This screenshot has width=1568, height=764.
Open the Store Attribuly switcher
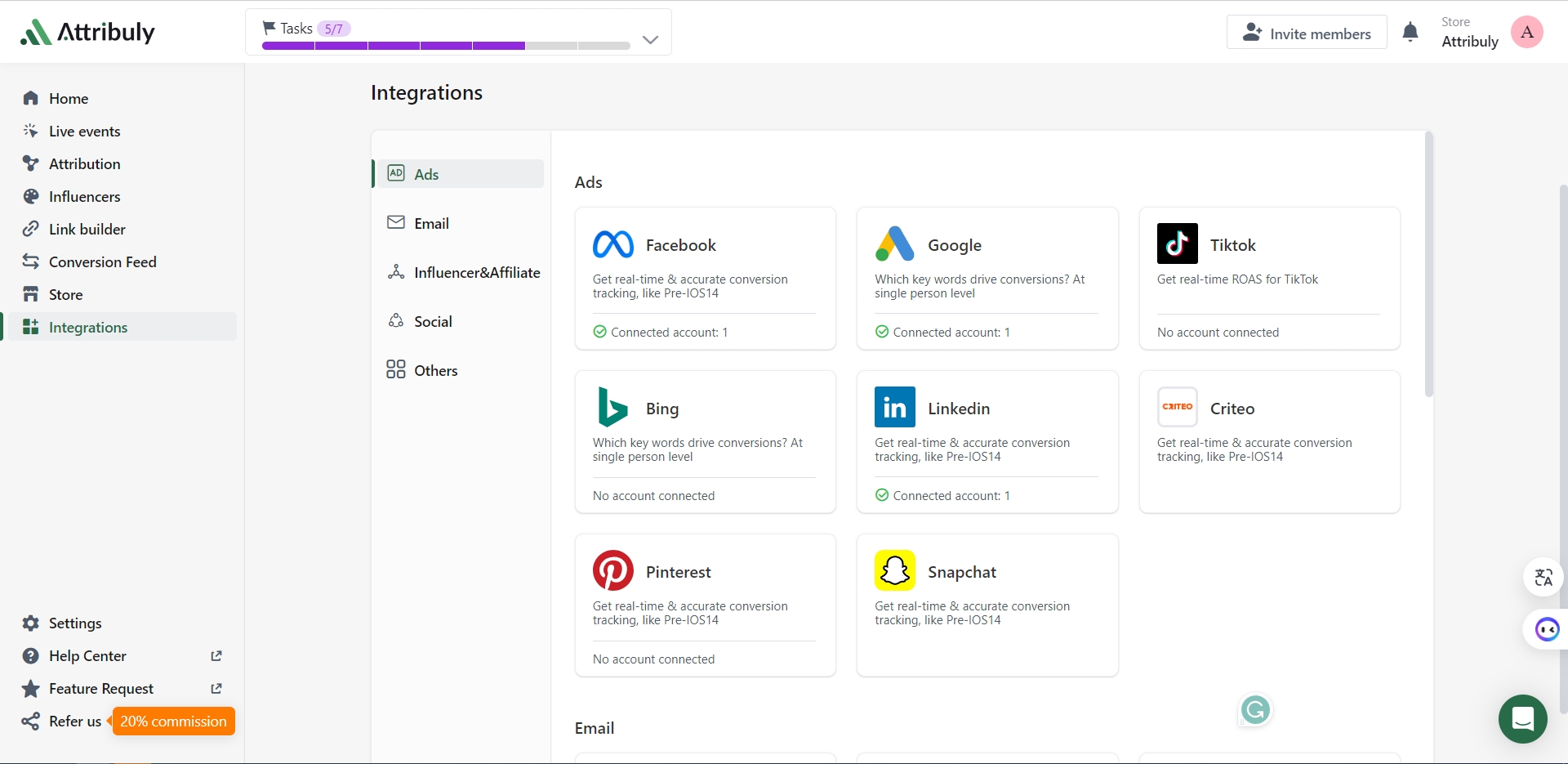[x=1469, y=33]
